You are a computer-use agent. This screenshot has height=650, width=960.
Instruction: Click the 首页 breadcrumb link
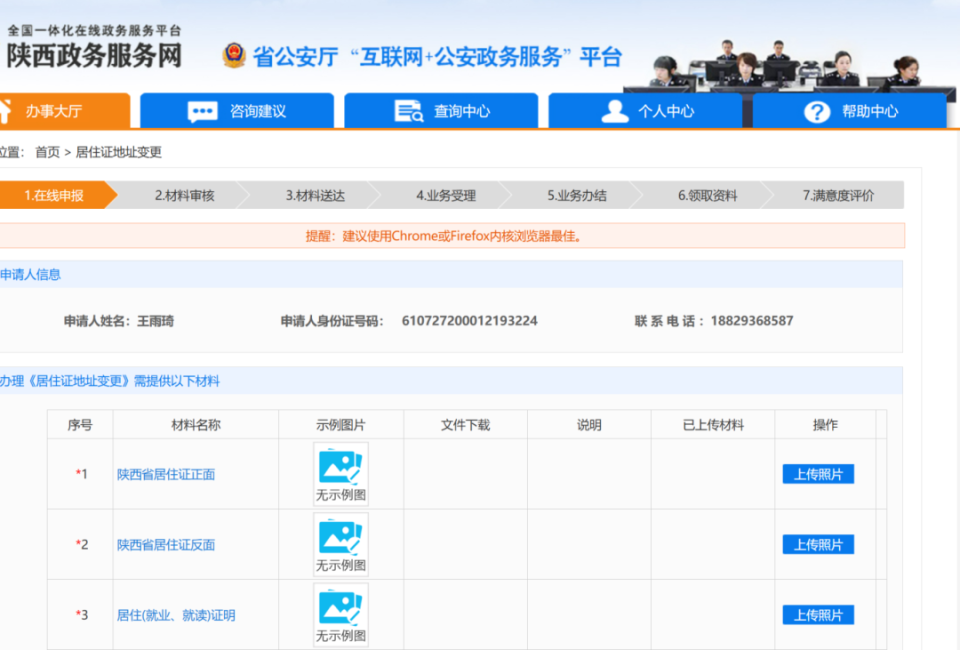(x=47, y=152)
